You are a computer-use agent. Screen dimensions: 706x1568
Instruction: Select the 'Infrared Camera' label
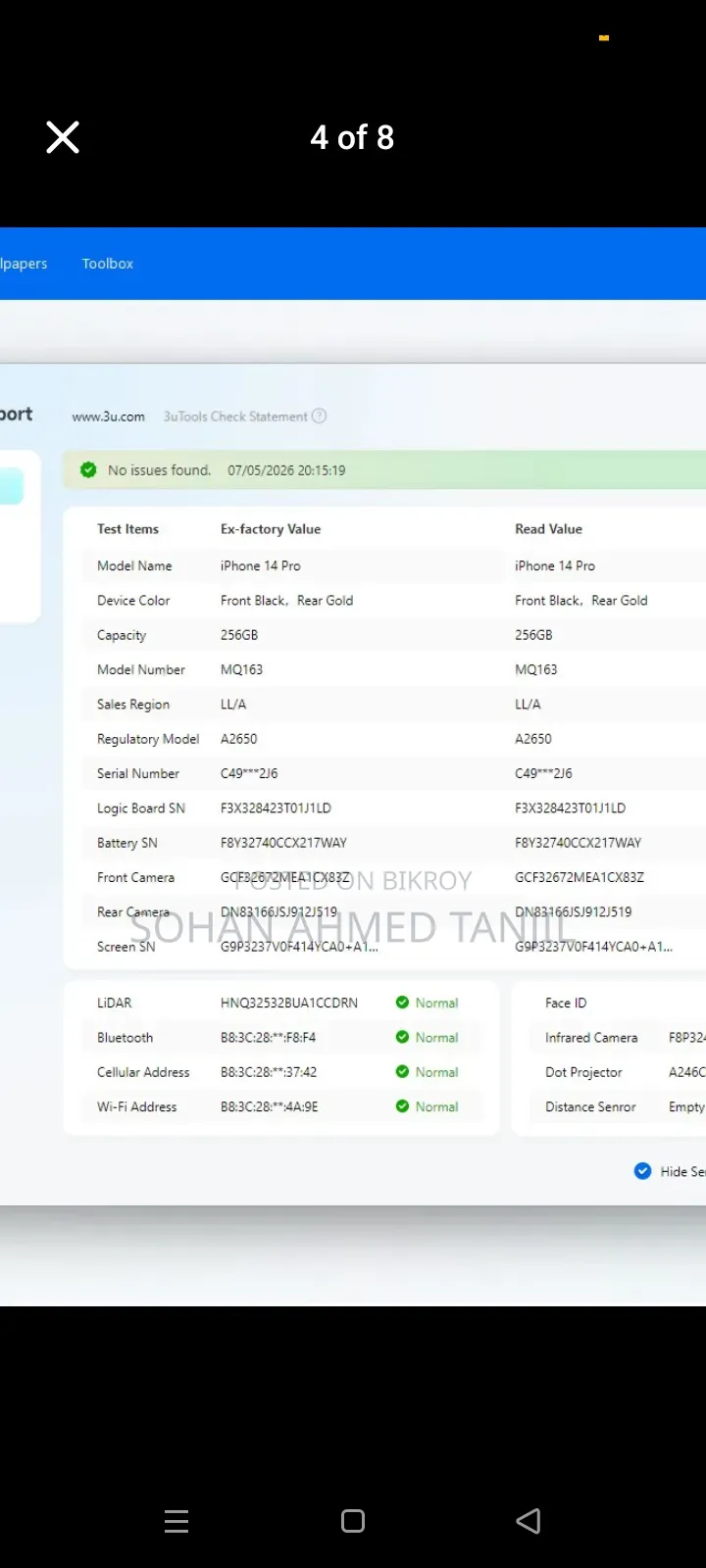[591, 1037]
